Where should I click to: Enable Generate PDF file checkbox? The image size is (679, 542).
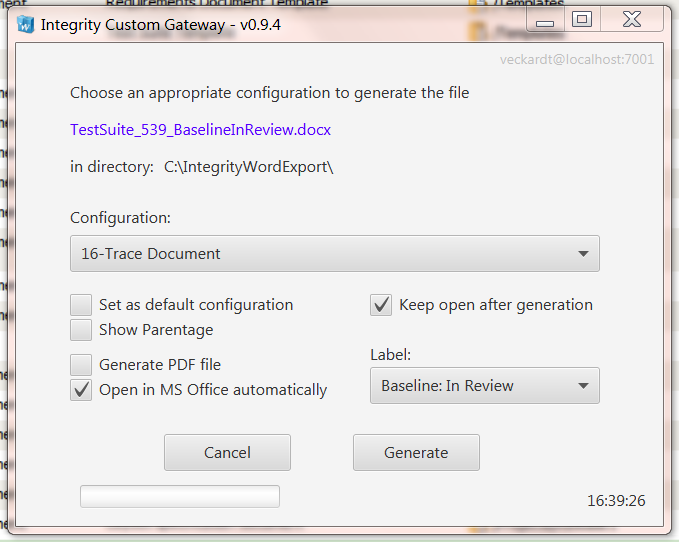81,365
